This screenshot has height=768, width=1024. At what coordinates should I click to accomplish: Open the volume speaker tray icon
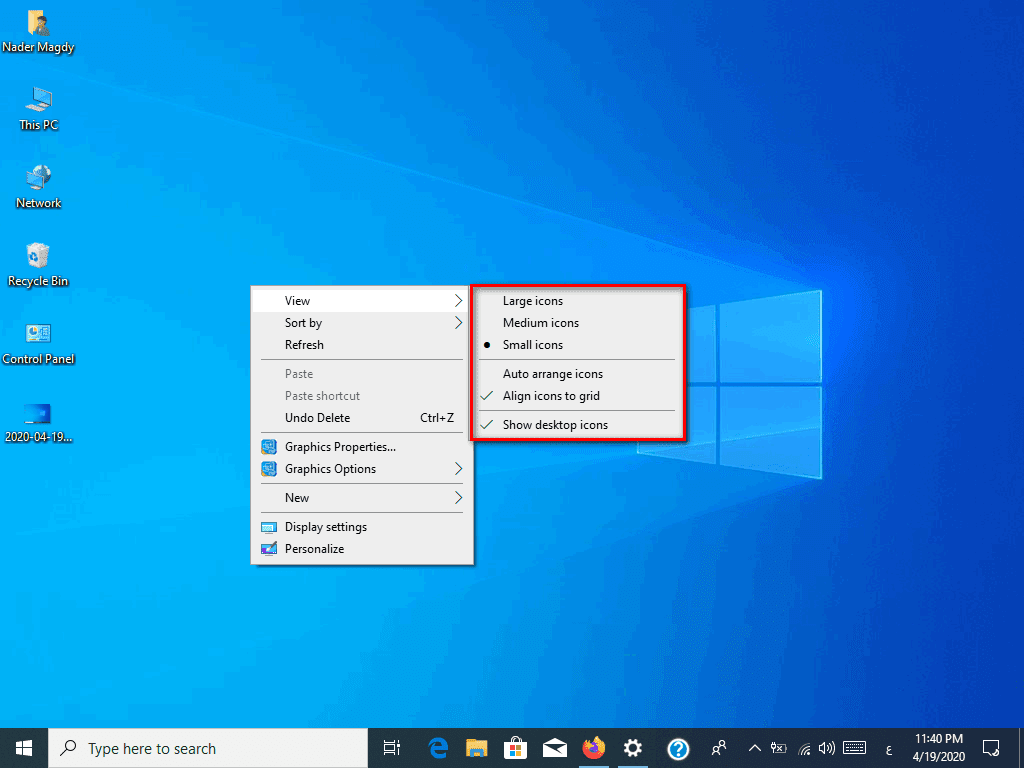pos(827,748)
